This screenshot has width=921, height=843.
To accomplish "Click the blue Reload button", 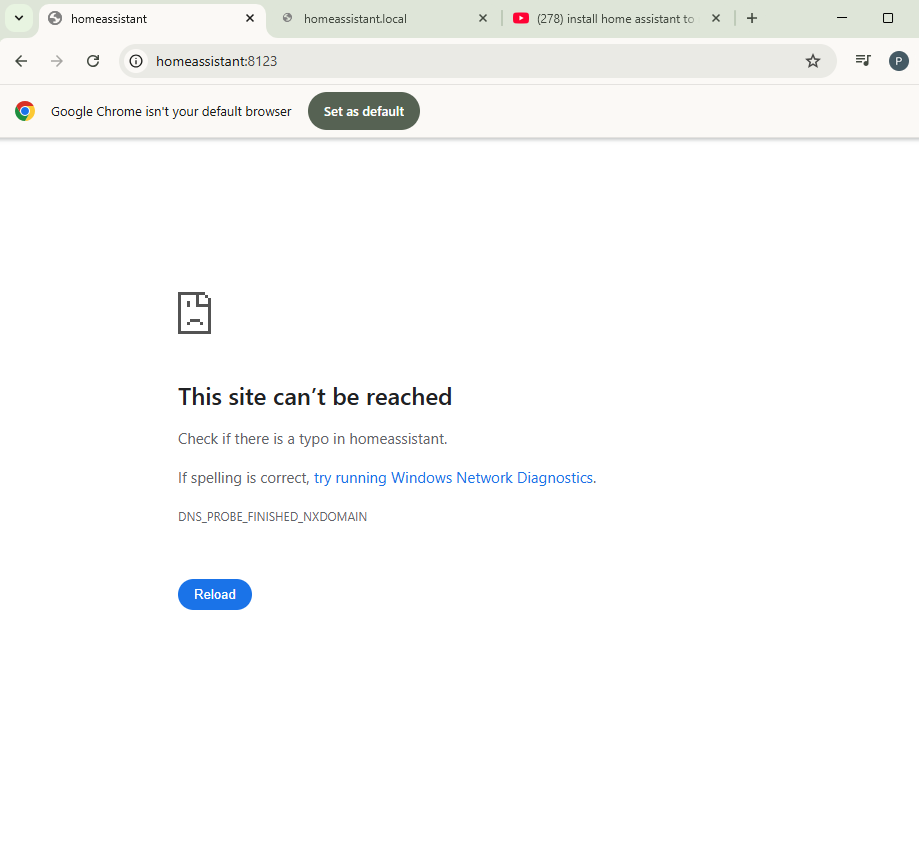I will pyautogui.click(x=214, y=594).
